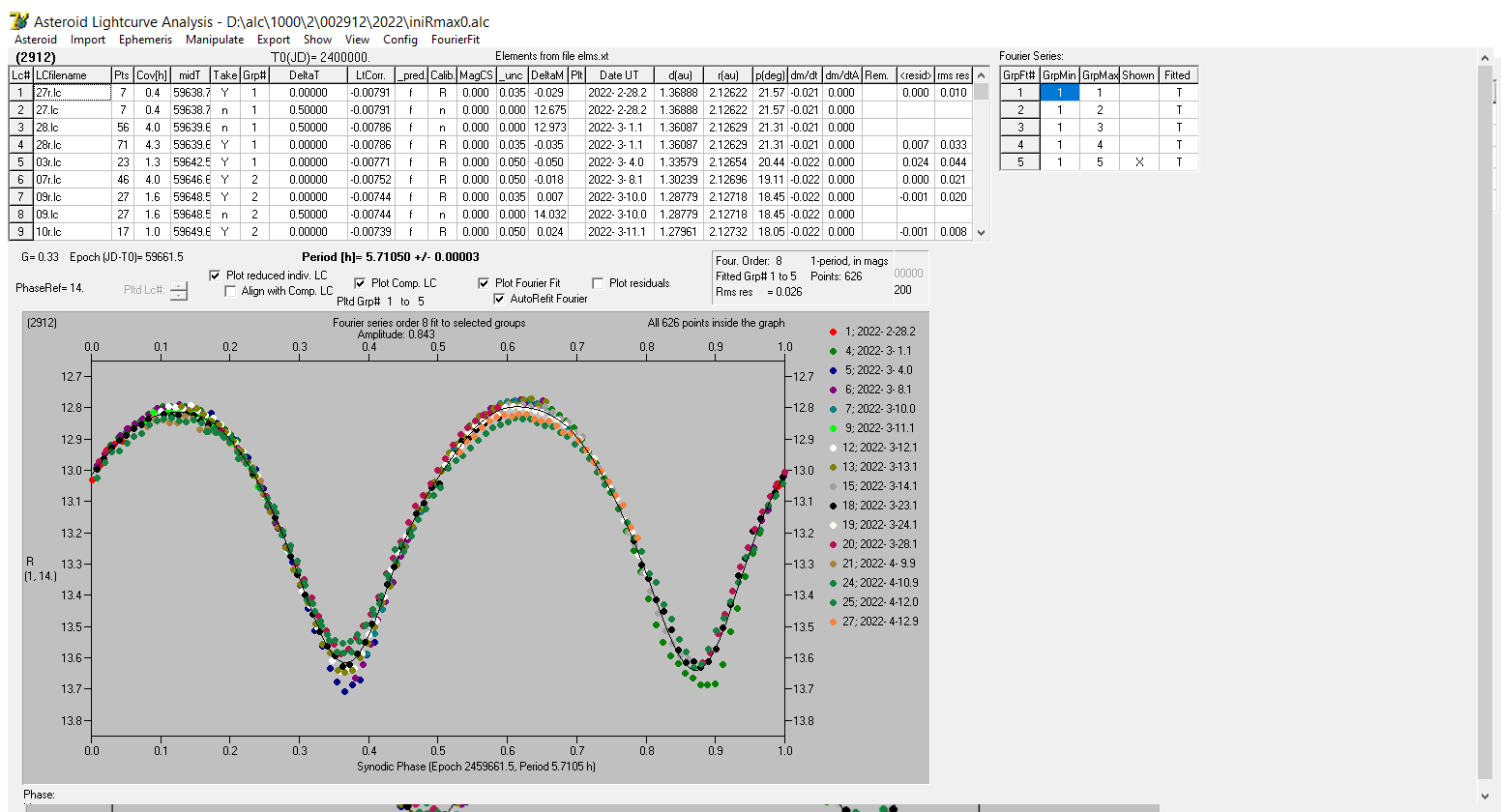Viewport: 1501px width, 812px height.
Task: Open the Show menu
Action: (x=317, y=40)
